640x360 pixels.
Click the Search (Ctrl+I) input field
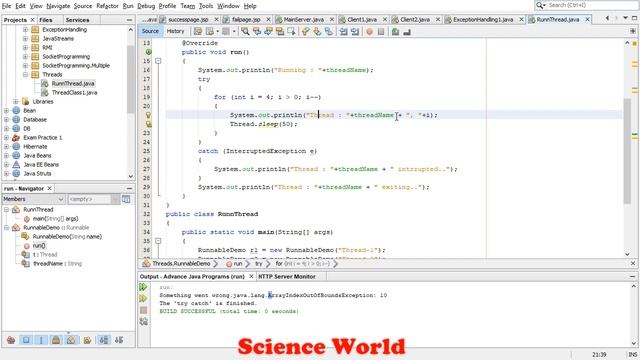point(592,5)
